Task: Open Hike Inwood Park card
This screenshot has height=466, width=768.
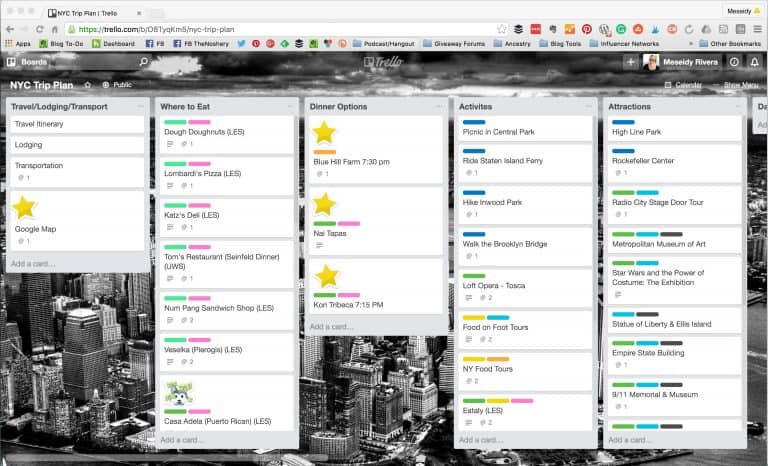Action: [526, 205]
